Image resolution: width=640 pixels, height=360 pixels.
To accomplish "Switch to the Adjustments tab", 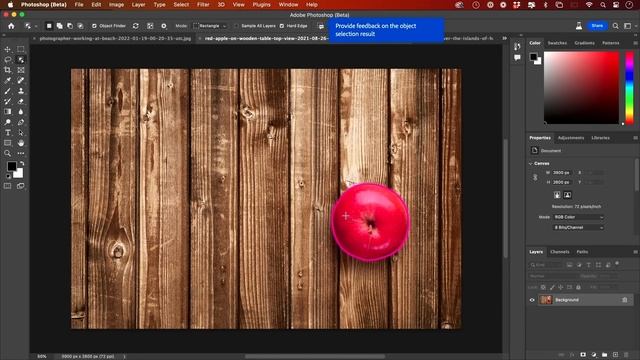I will (x=571, y=138).
